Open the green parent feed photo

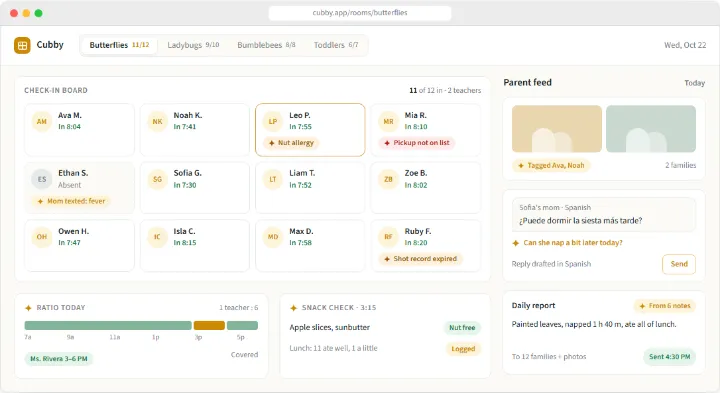point(651,129)
